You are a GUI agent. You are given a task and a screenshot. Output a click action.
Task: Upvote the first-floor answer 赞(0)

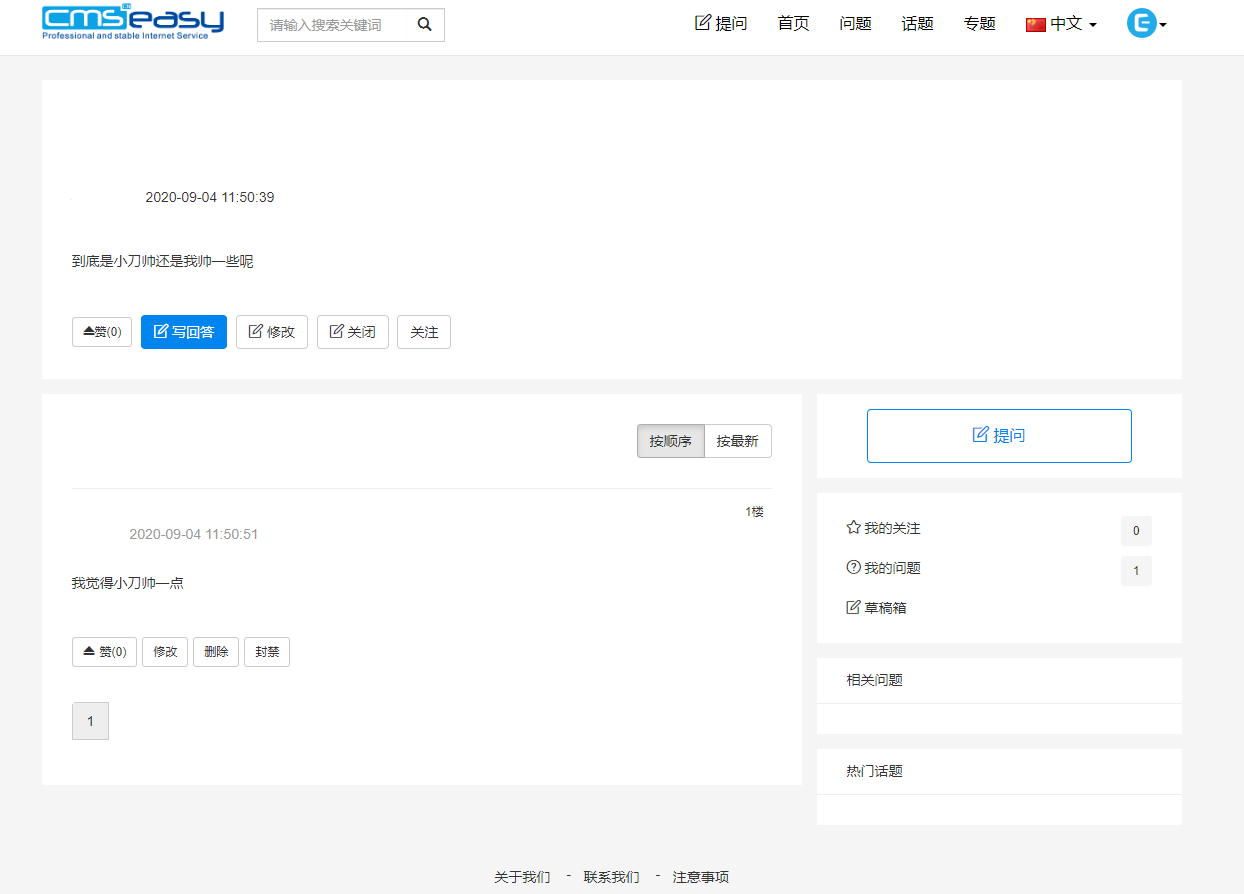pyautogui.click(x=104, y=652)
